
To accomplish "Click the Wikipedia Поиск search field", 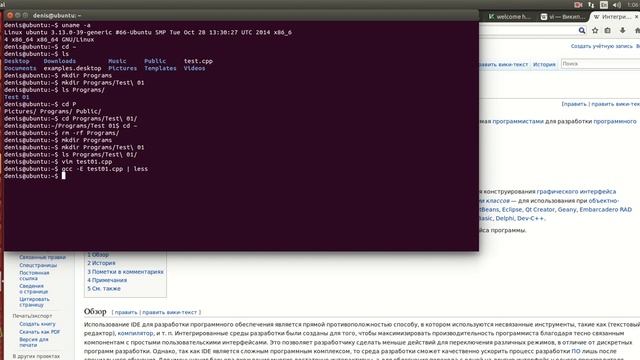I will (x=600, y=64).
